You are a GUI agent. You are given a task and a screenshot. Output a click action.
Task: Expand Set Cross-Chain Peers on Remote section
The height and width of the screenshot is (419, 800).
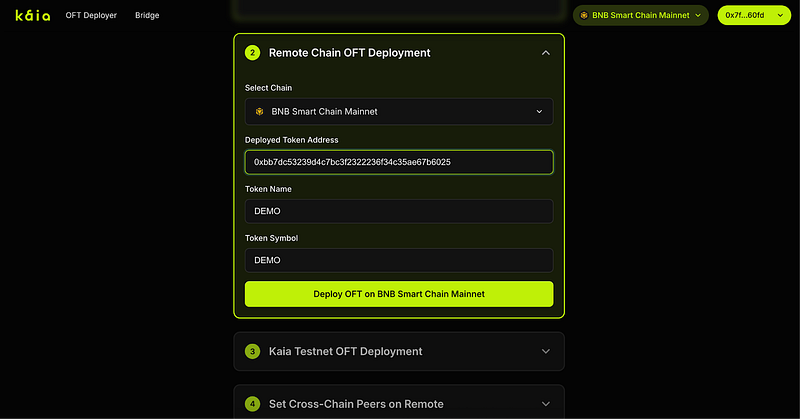click(x=545, y=404)
